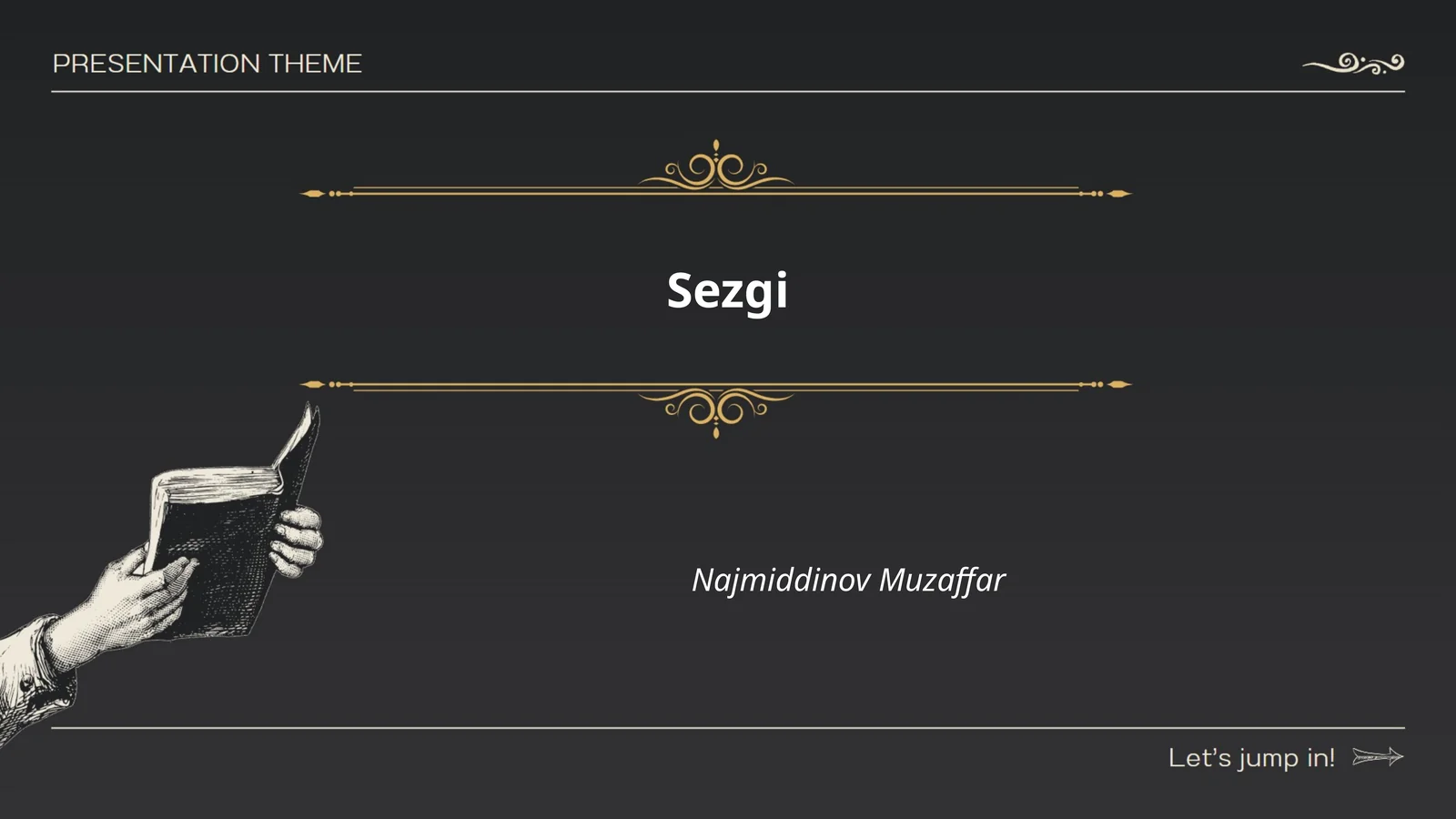This screenshot has height=819, width=1456.
Task: Select the left tip of the upper gold divider
Action: (313, 193)
